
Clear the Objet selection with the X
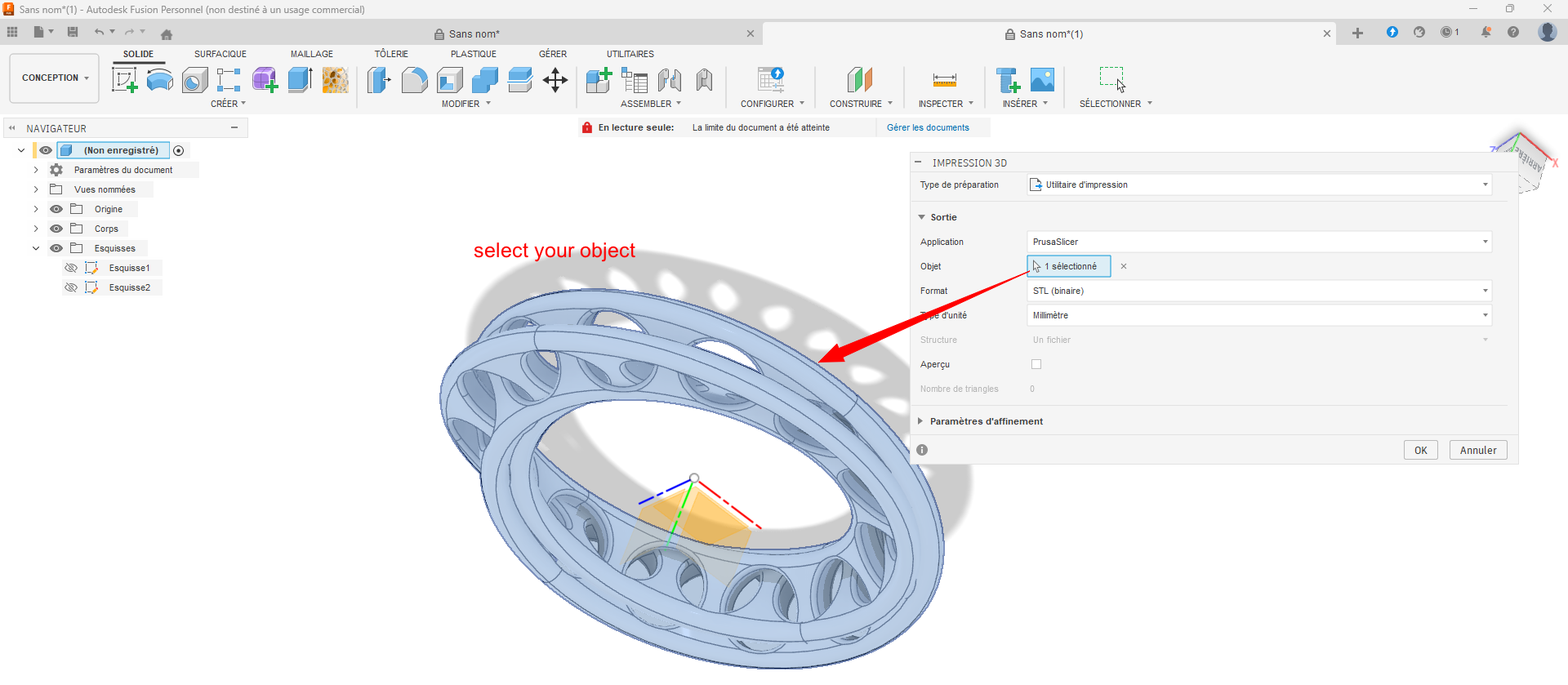coord(1124,266)
